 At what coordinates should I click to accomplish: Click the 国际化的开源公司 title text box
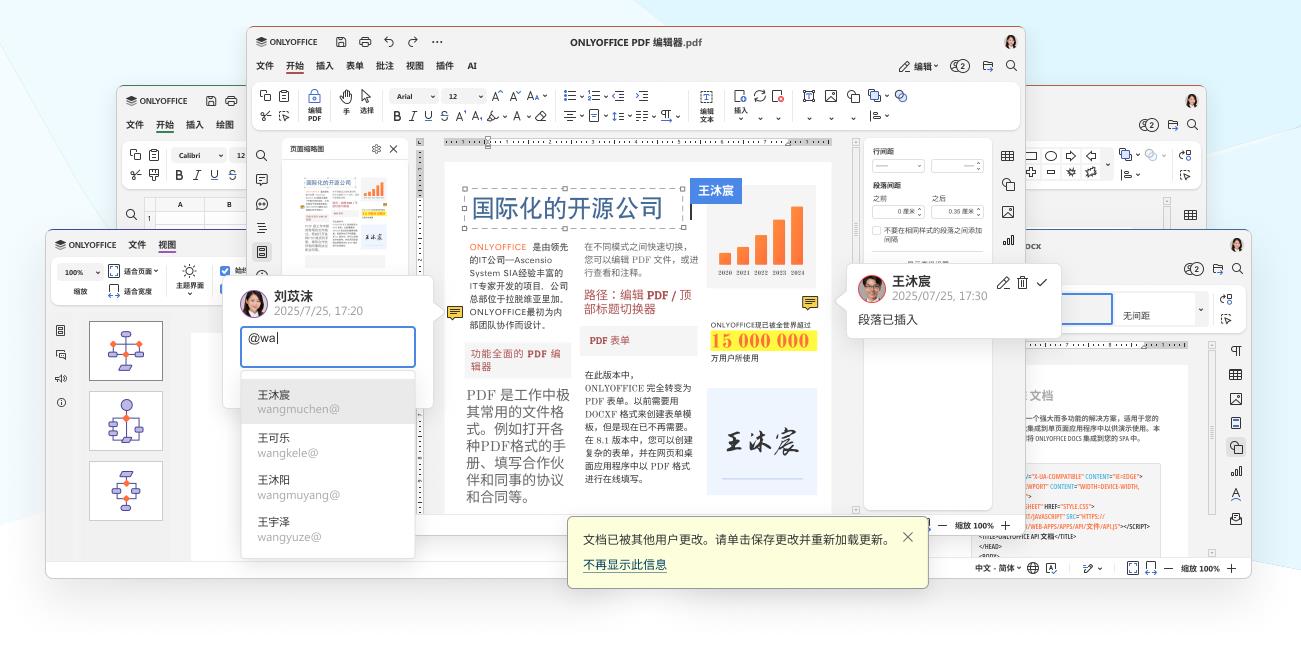(x=575, y=208)
